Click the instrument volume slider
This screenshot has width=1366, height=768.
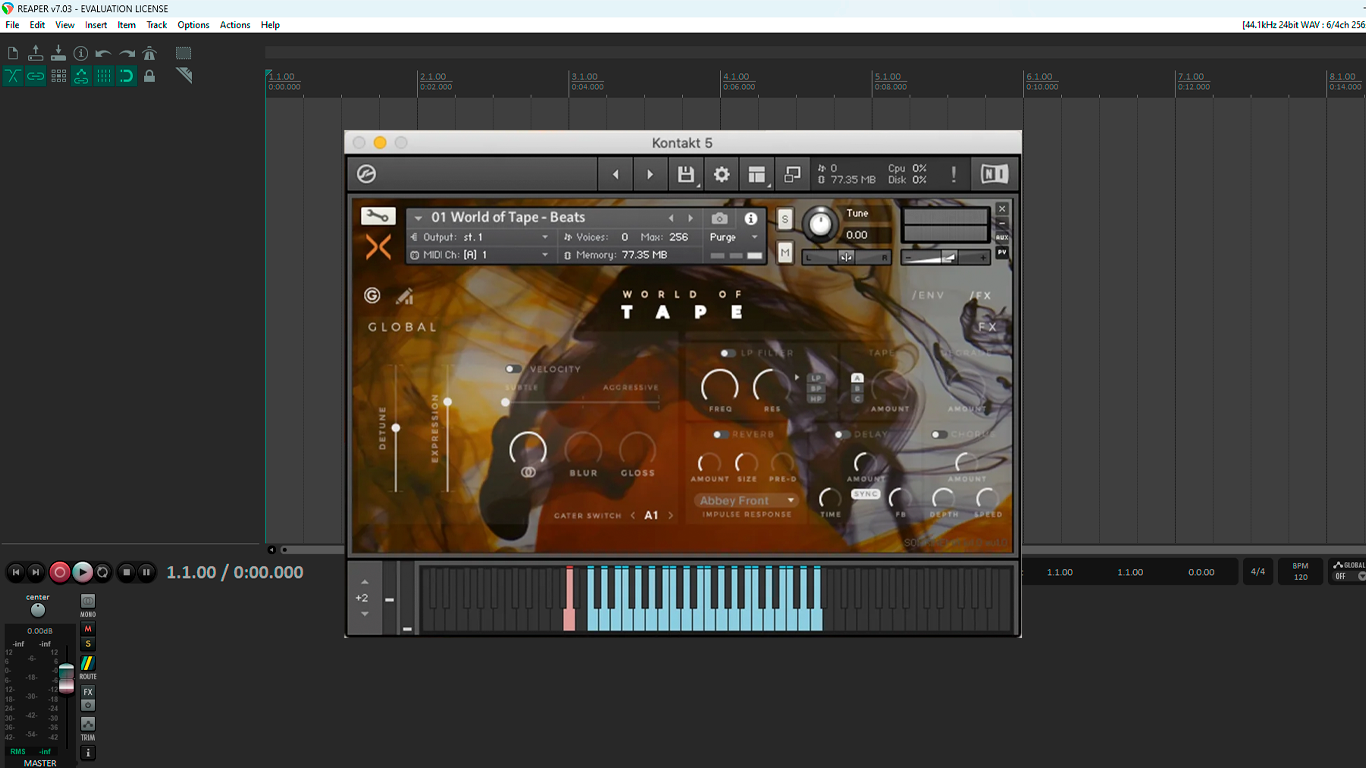pos(945,257)
